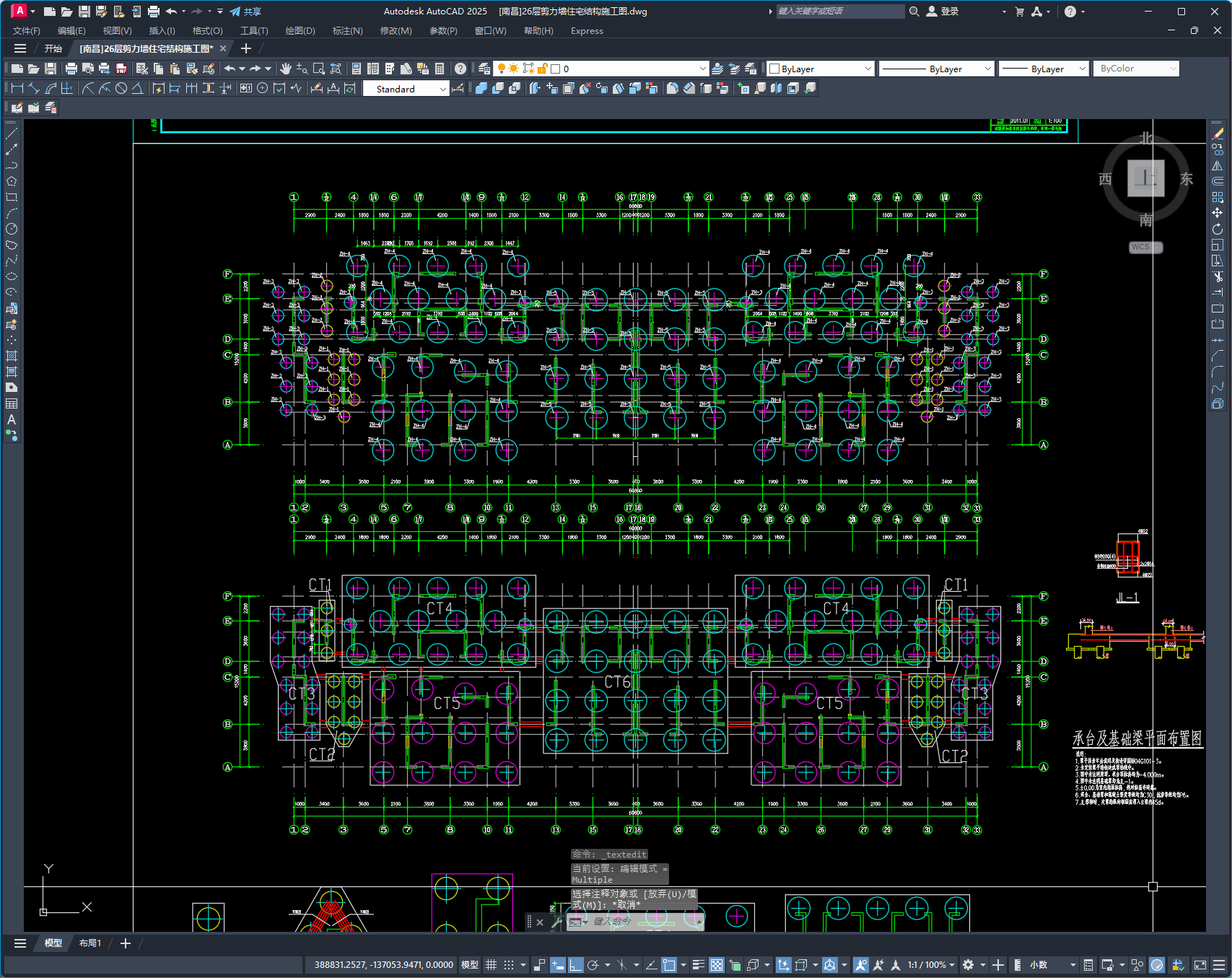The image size is (1232, 978).
Task: Select the Move tool in modify toolbar
Action: click(x=1218, y=213)
